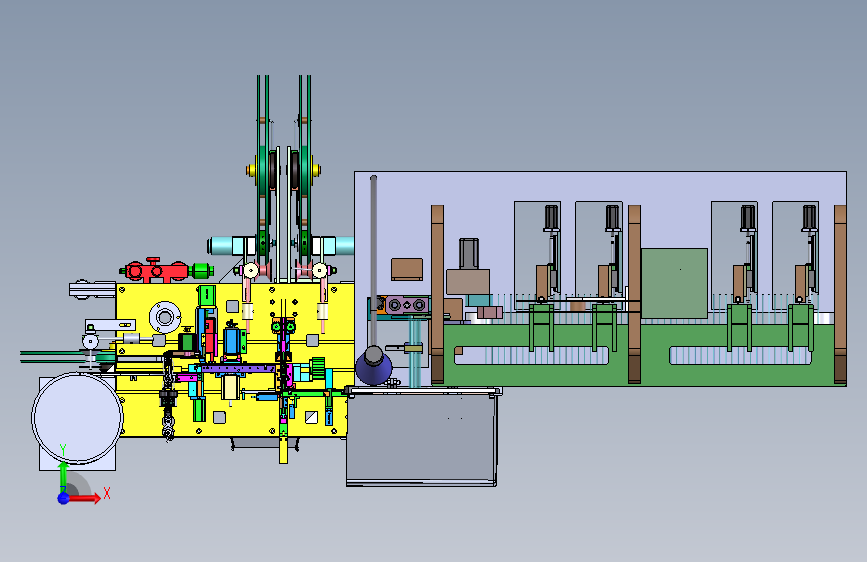Viewport: 867px width, 562px height.
Task: Select the yellow hub on the right pulley
Action: pyautogui.click(x=316, y=170)
